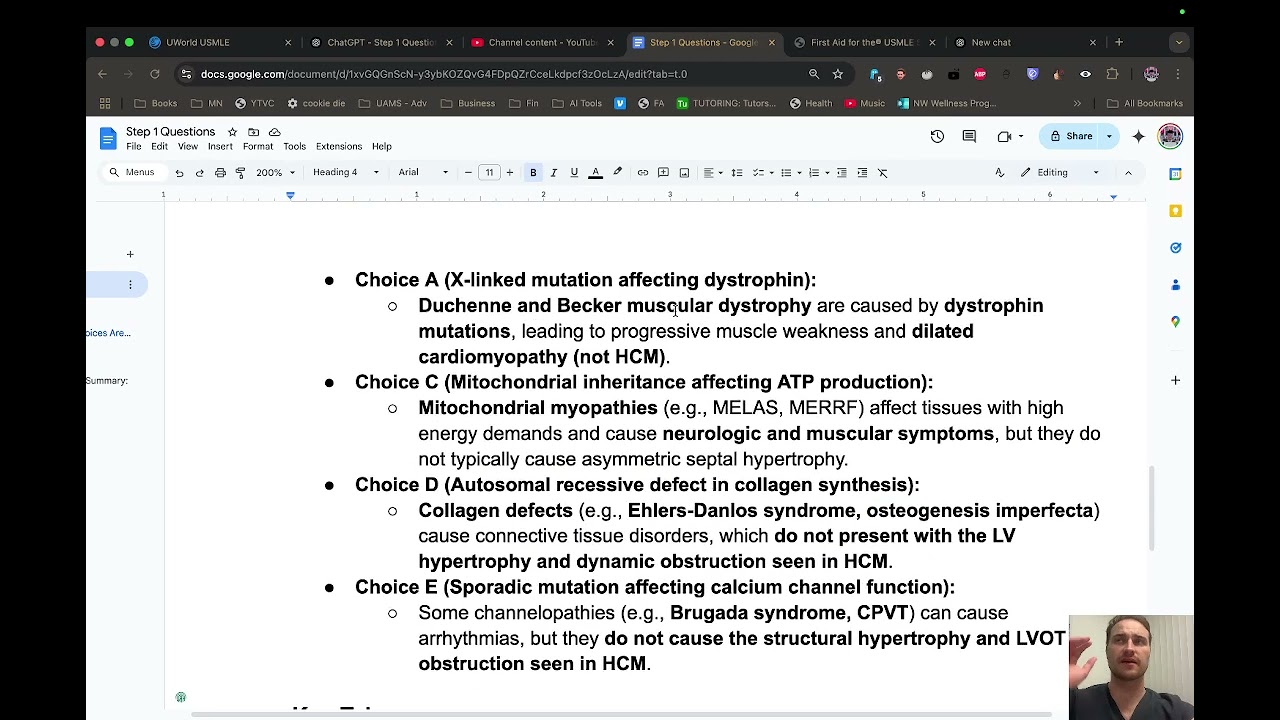Click the Share button

click(1072, 136)
